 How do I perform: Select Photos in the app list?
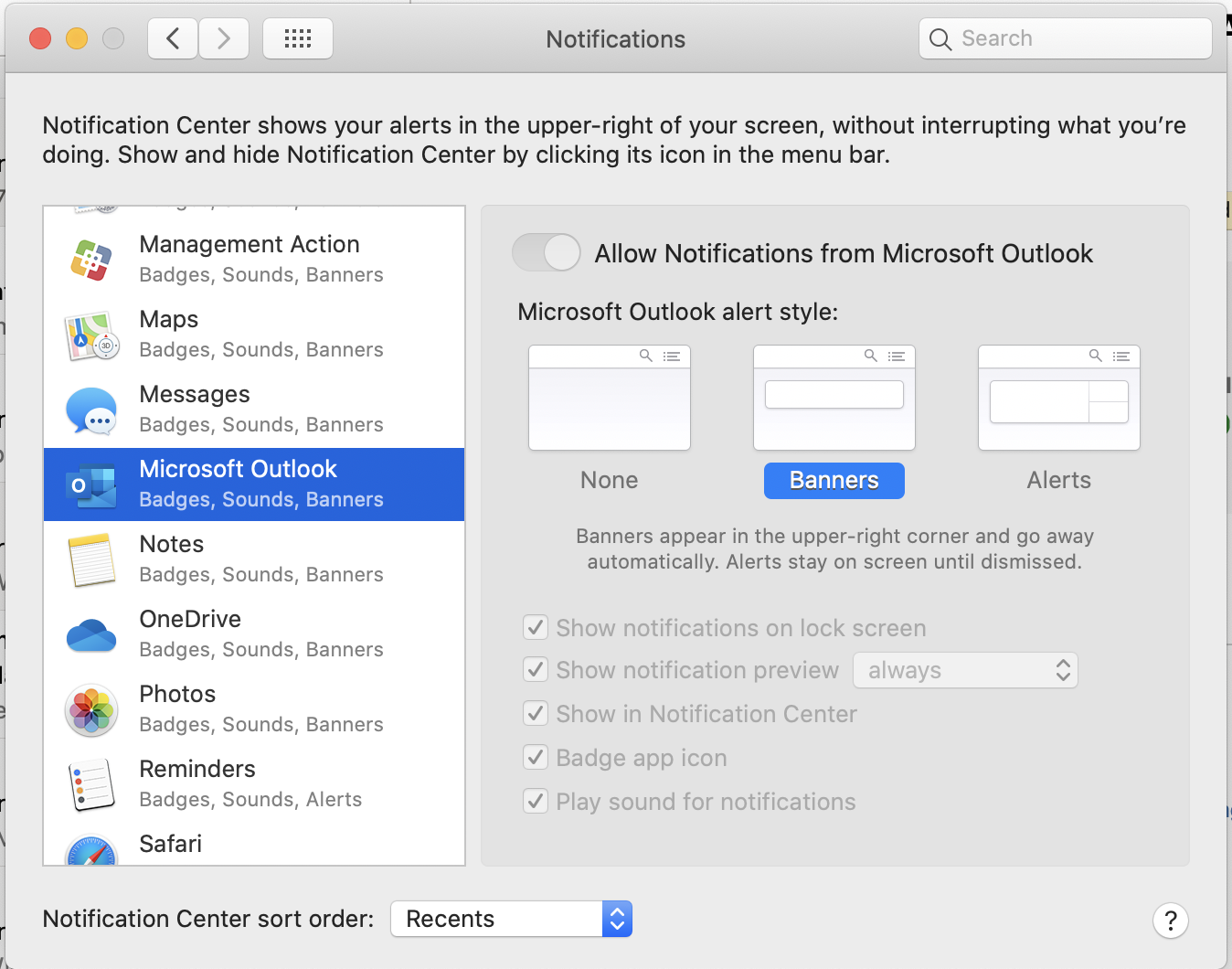click(254, 709)
